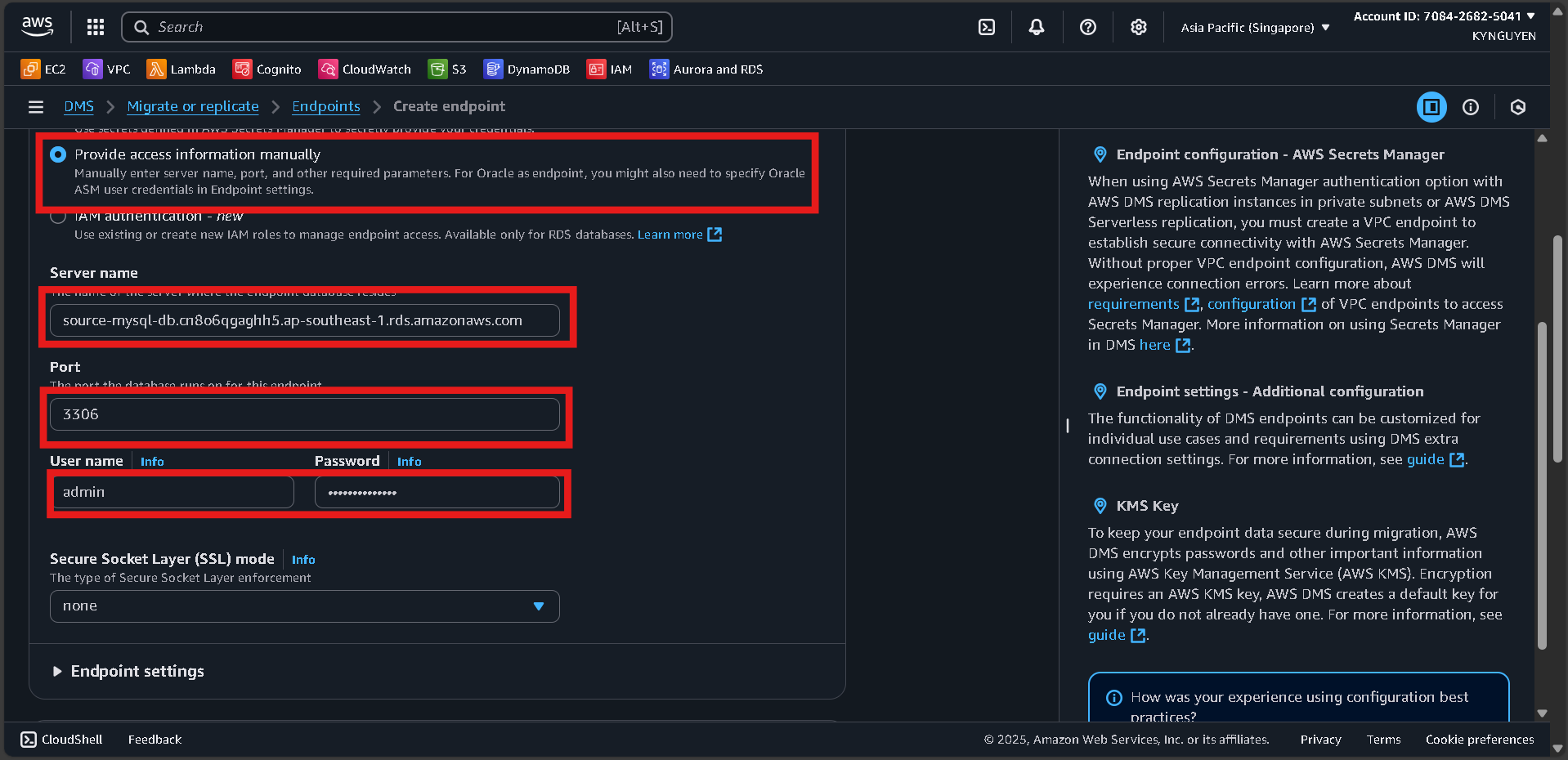Open the S3 service shortcut
The width and height of the screenshot is (1568, 760).
point(446,69)
